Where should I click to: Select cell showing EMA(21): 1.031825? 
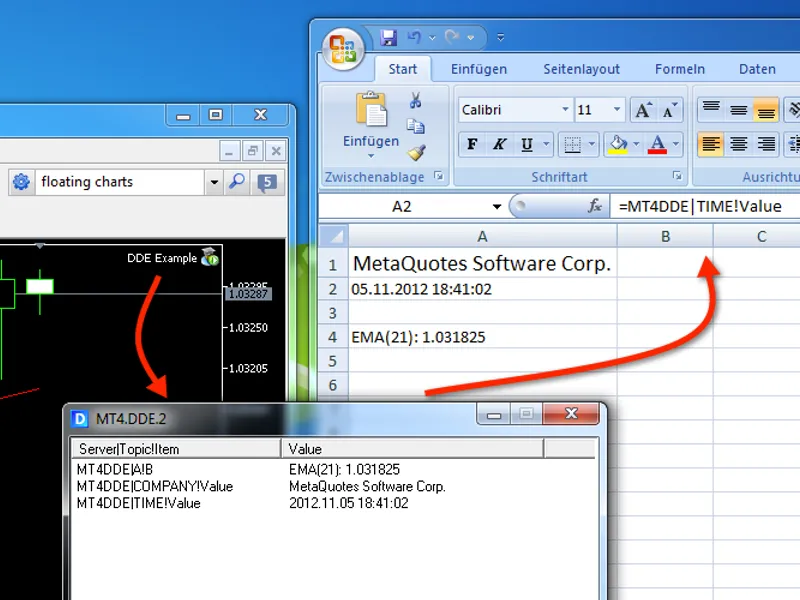pos(483,337)
